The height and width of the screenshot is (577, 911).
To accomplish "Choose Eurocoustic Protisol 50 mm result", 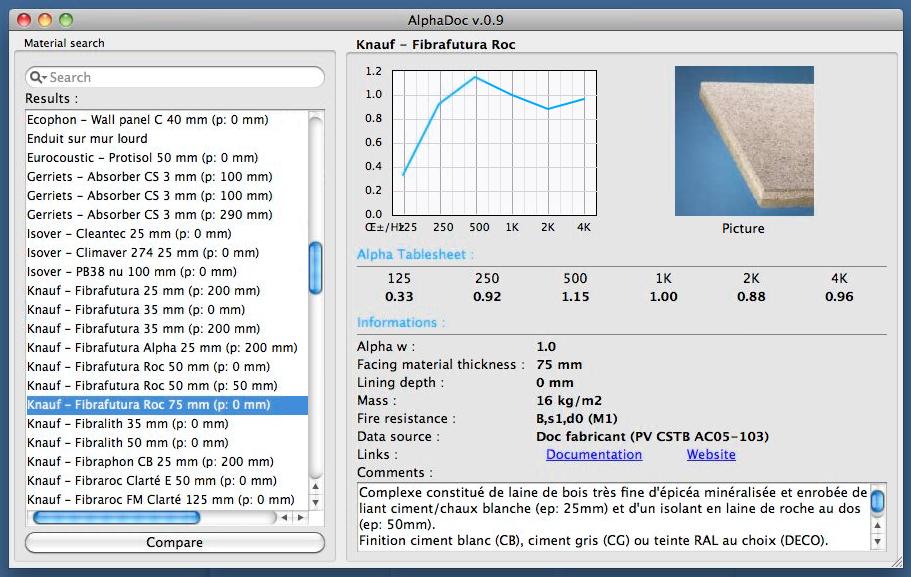I will pos(142,157).
